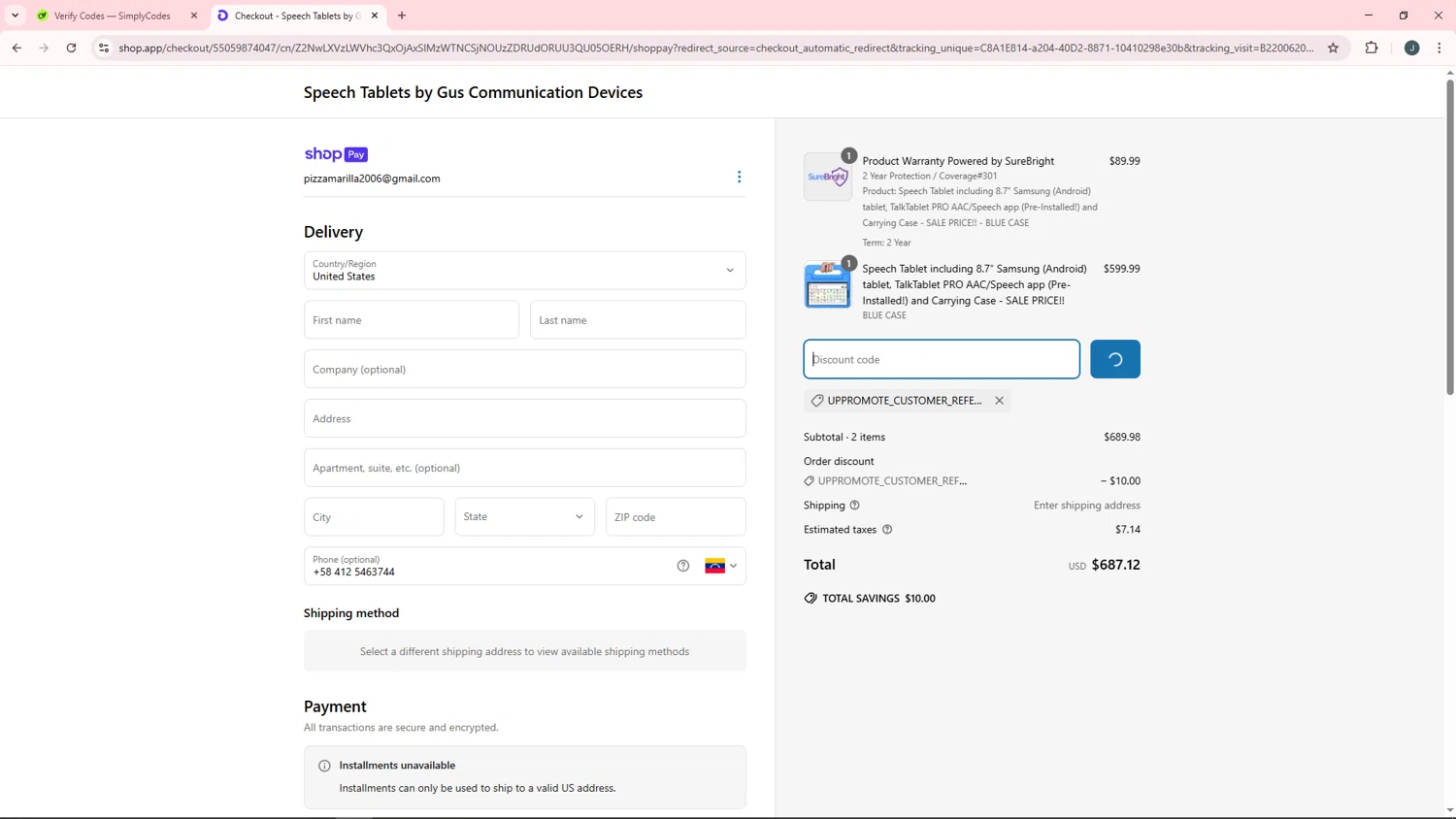Open a new browser tab
Viewport: 1456px width, 819px height.
click(x=402, y=16)
